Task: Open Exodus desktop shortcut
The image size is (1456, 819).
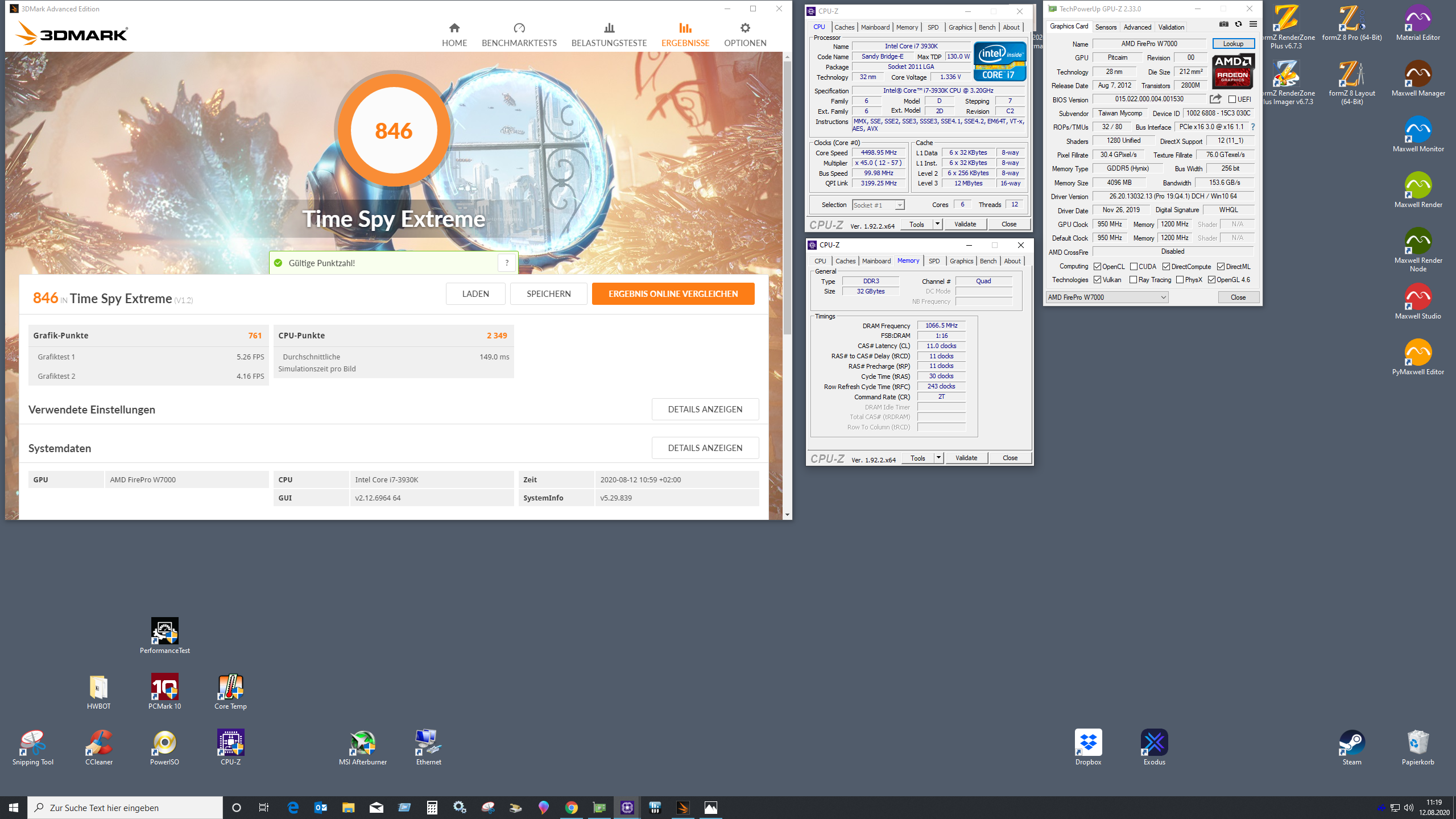Action: 1154,747
